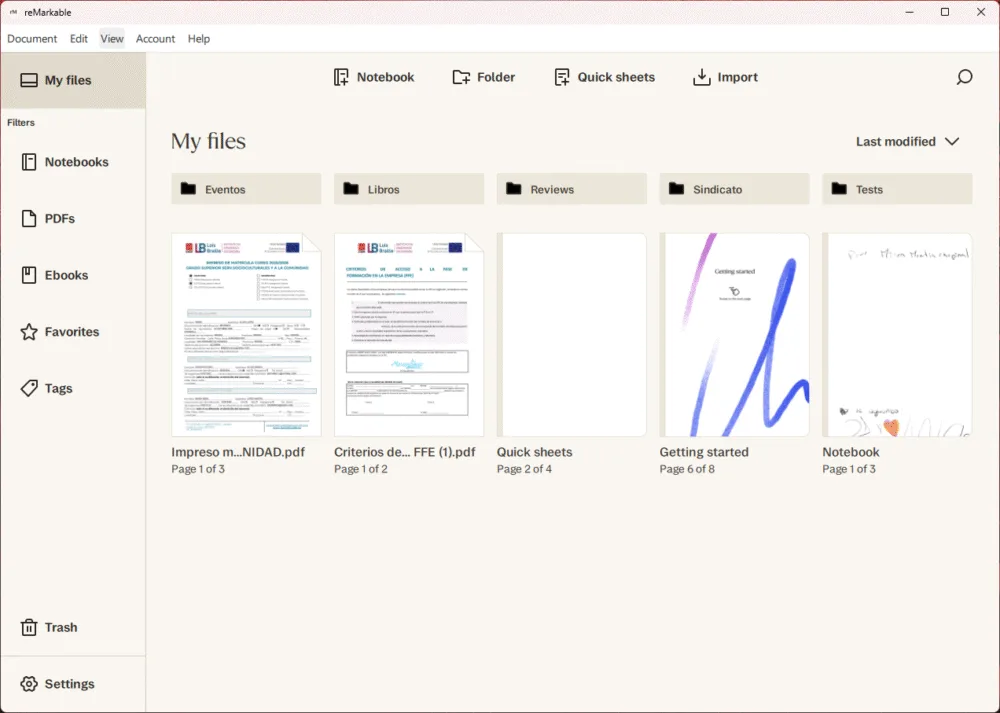The width and height of the screenshot is (1000, 713).
Task: Open the Tags filter
Action: coord(73,388)
